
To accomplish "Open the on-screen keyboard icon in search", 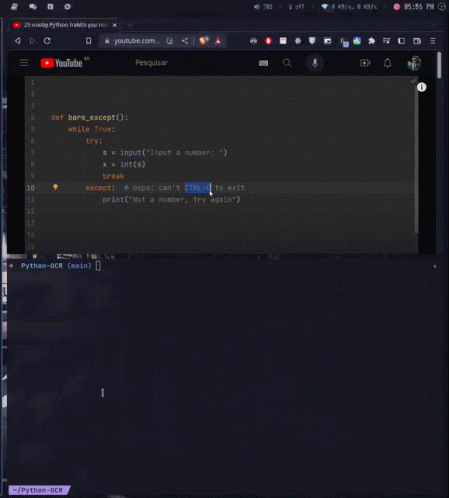I will [263, 63].
